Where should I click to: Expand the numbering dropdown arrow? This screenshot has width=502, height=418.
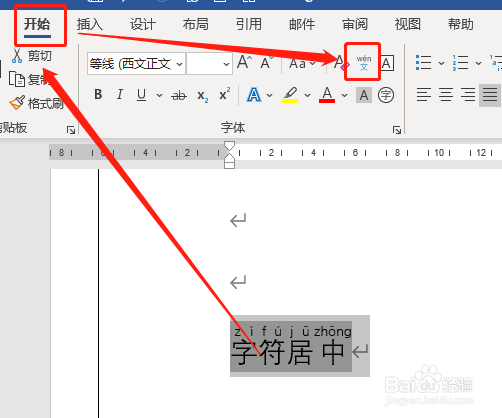click(478, 63)
